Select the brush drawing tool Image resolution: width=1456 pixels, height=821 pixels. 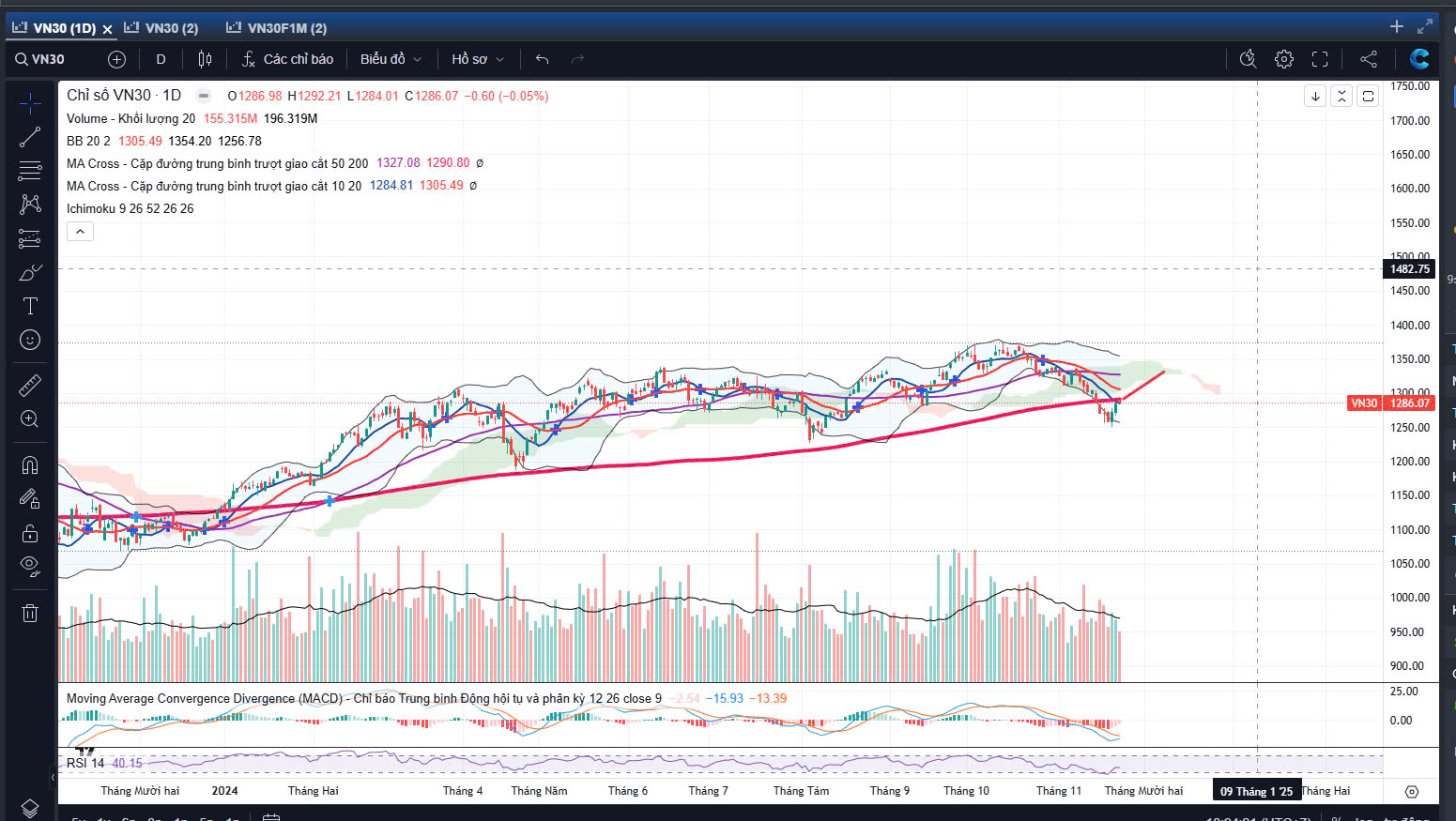(30, 273)
